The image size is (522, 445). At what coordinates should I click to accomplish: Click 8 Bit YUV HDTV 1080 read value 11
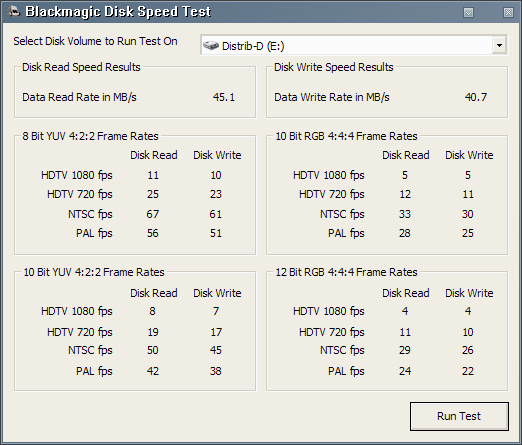tap(153, 175)
